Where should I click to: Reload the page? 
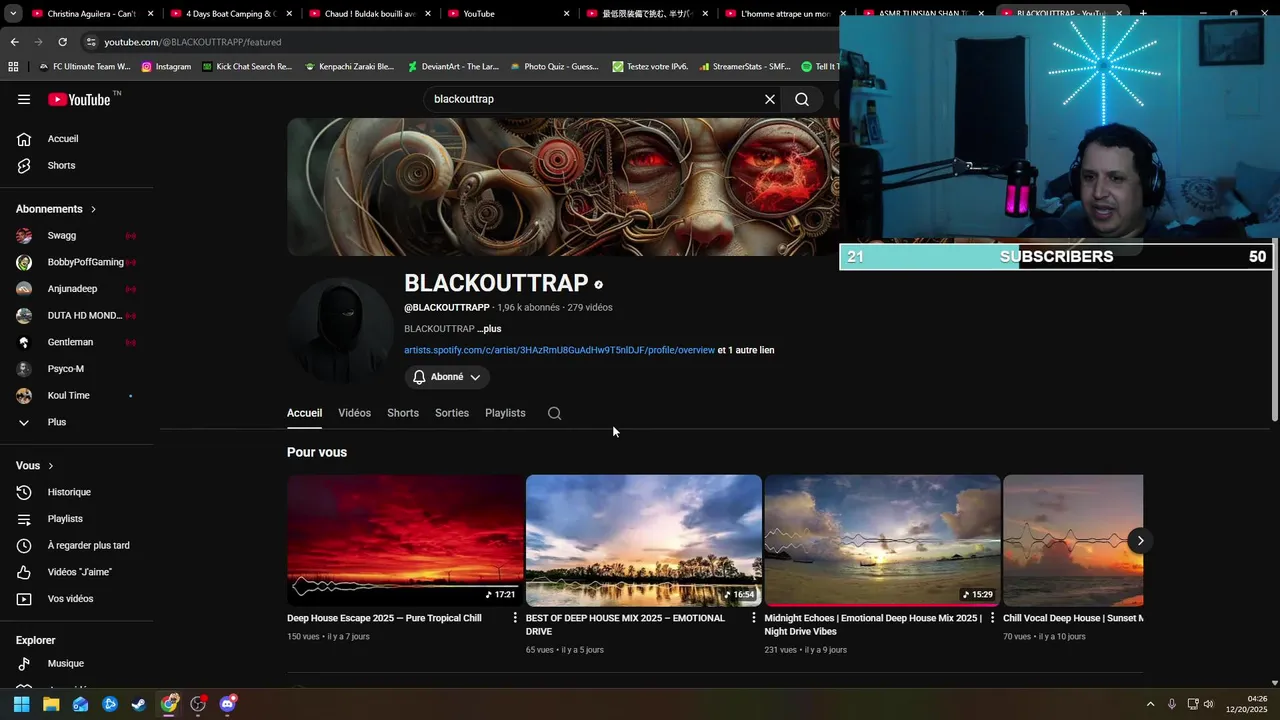[62, 42]
